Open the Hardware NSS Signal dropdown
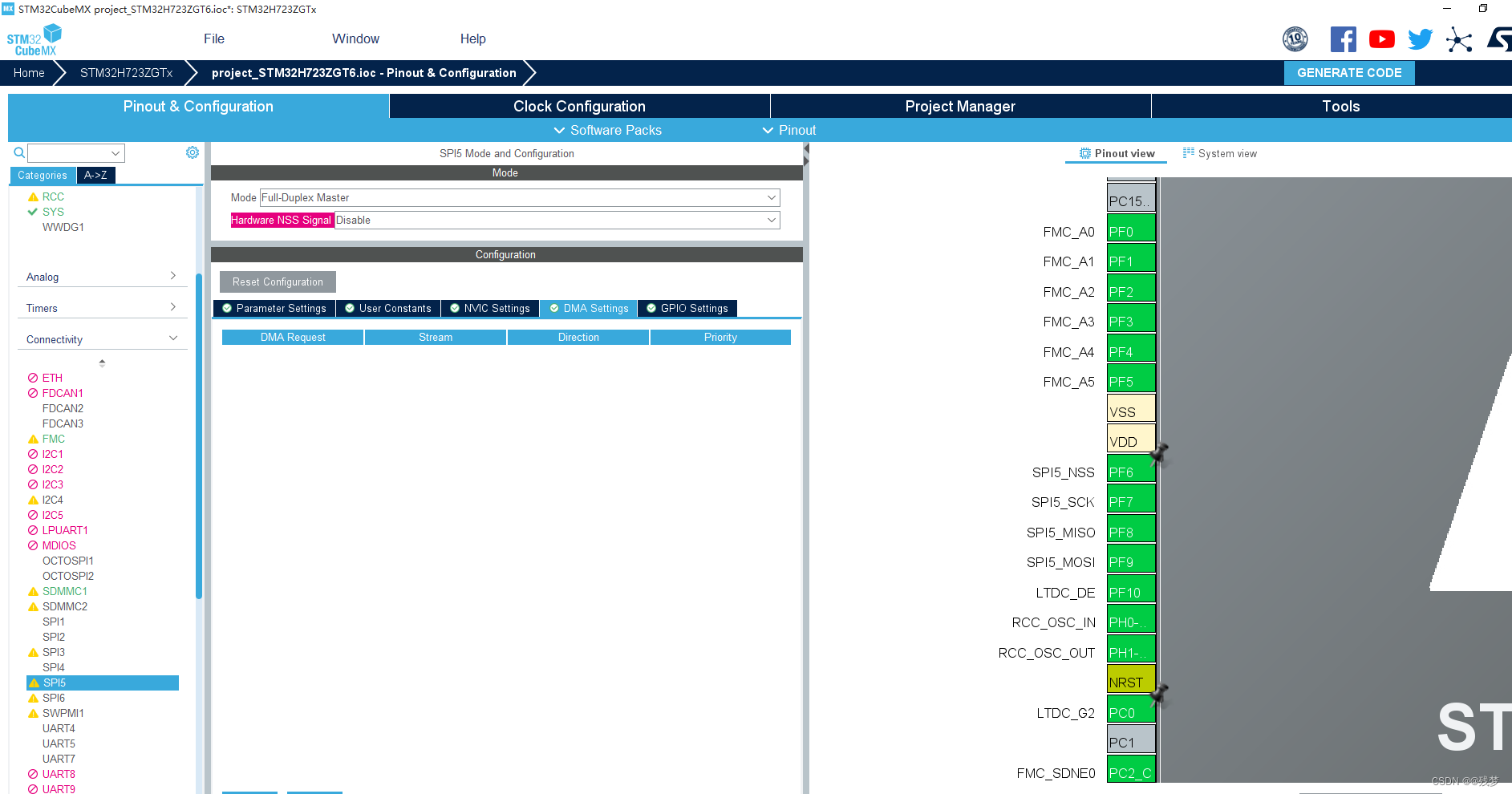The width and height of the screenshot is (1512, 794). tap(557, 220)
